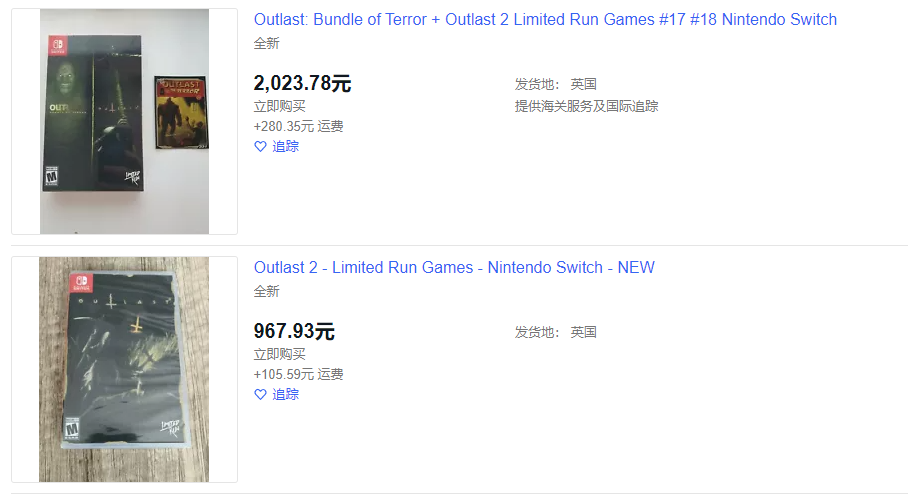Click the heart icon on the Outlast 2 listing
This screenshot has width=923, height=497.
coord(260,395)
